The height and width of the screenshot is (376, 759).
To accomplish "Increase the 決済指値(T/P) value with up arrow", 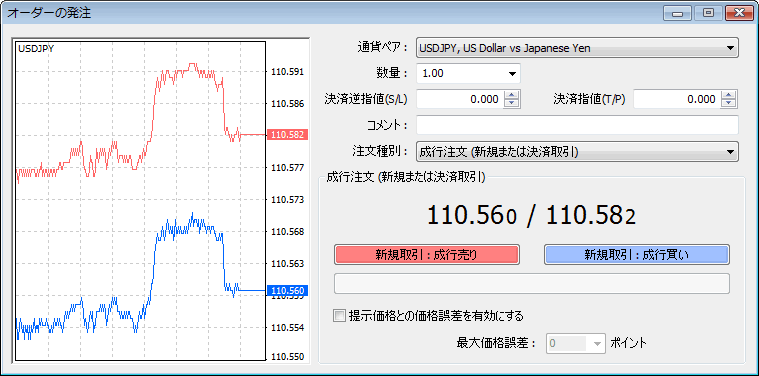I will (x=729, y=95).
